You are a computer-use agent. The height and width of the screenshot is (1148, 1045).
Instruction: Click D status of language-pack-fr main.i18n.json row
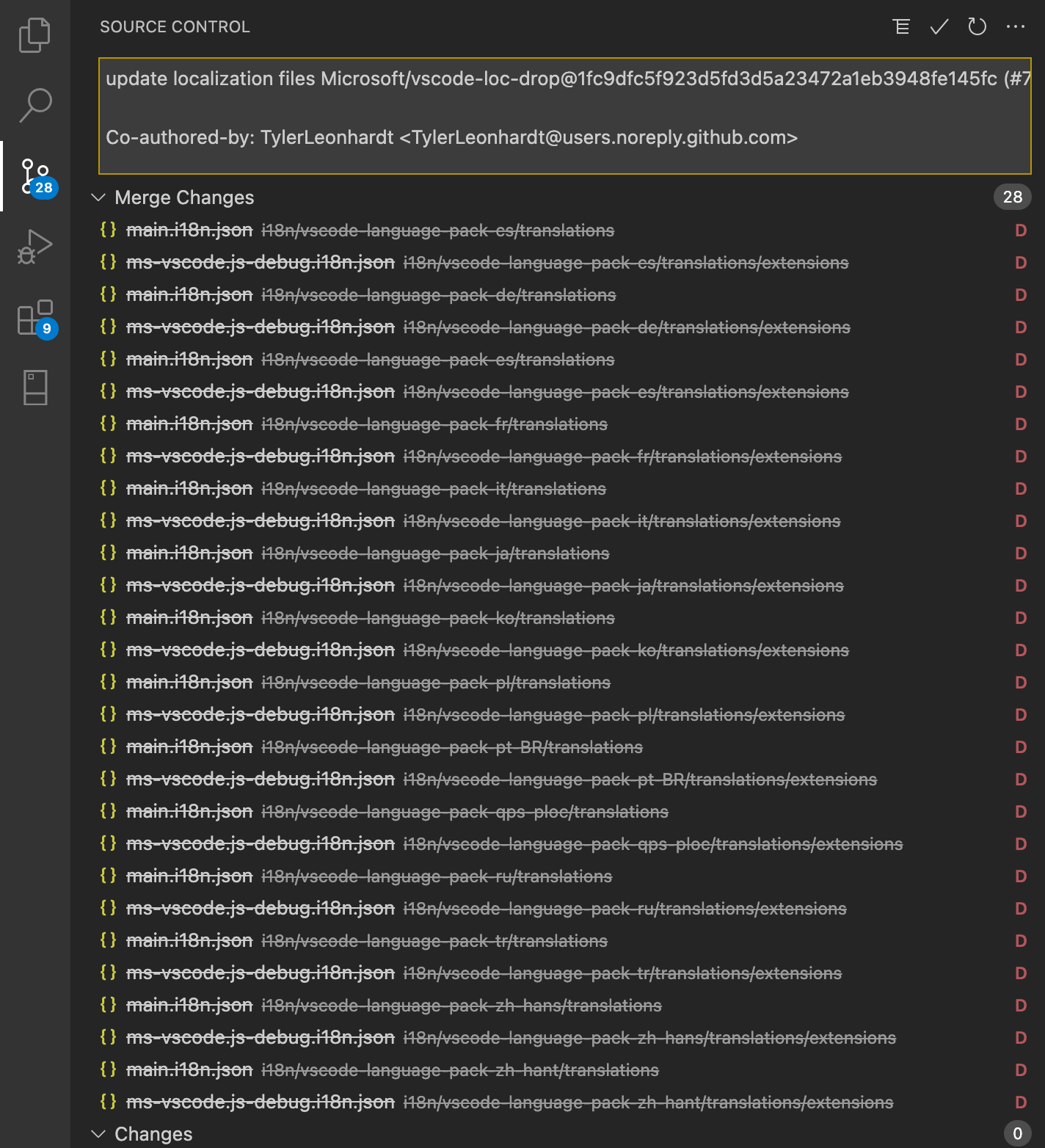[x=1020, y=424]
